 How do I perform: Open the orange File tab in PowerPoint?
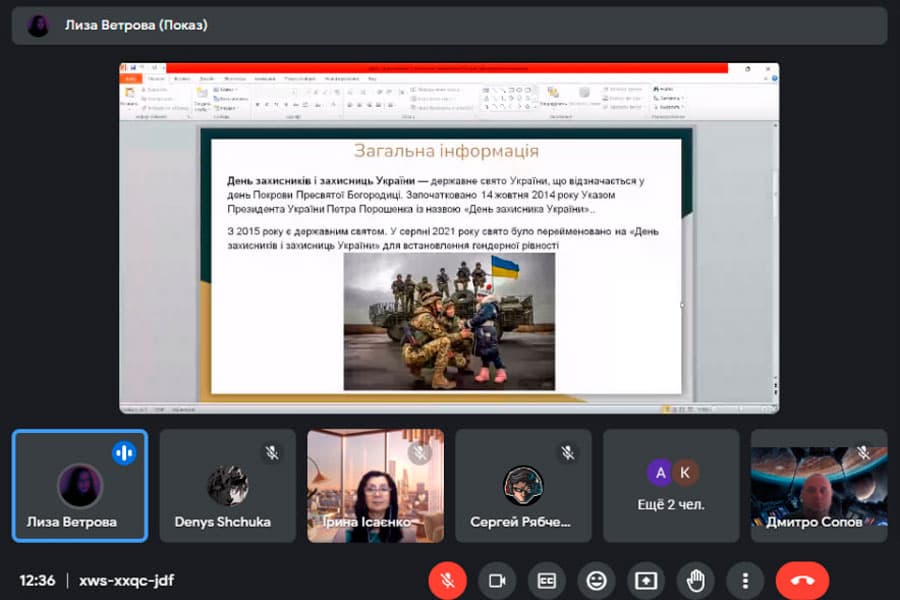130,78
